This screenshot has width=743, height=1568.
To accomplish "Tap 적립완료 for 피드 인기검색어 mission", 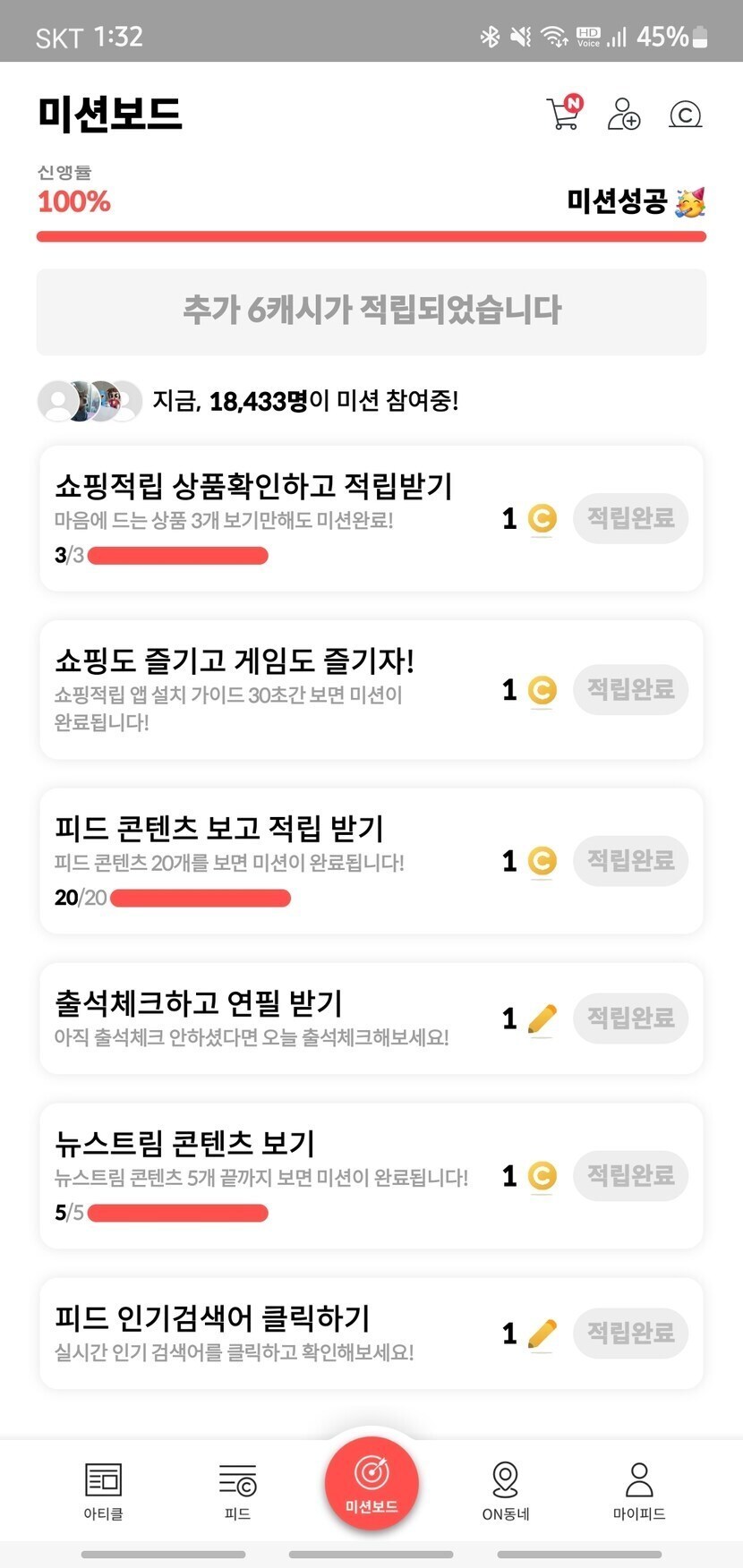I will coord(630,1333).
